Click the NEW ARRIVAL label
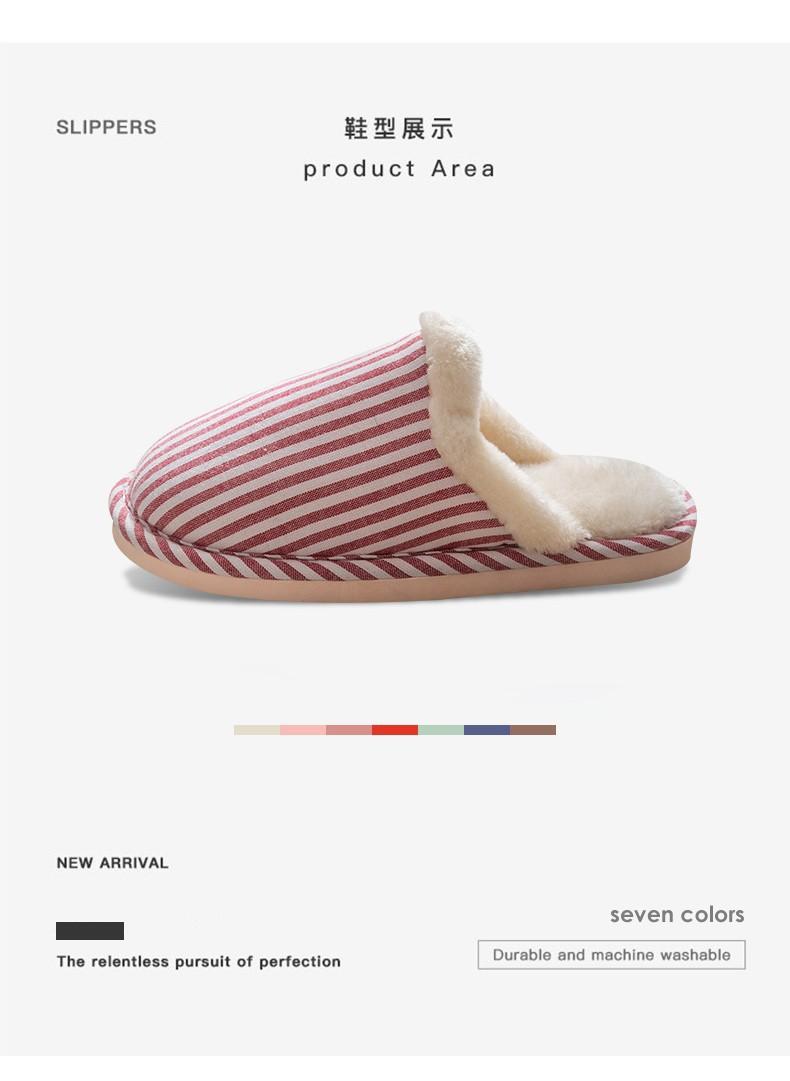Image resolution: width=790 pixels, height=1081 pixels. pyautogui.click(x=112, y=863)
